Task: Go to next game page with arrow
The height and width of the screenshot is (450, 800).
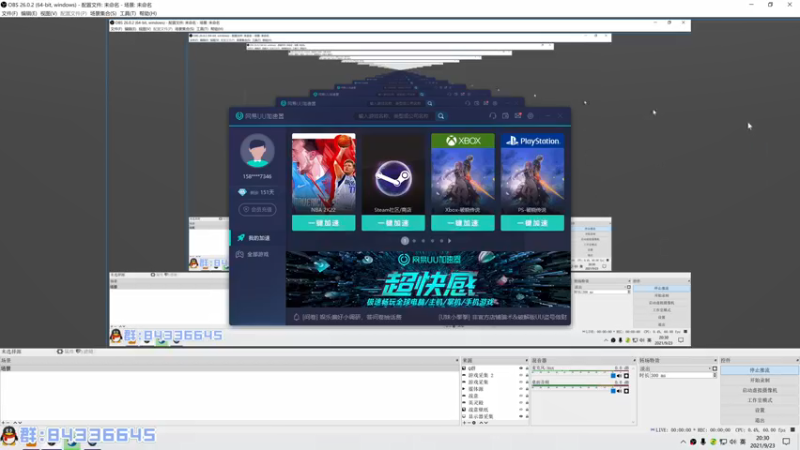Action: tap(449, 241)
